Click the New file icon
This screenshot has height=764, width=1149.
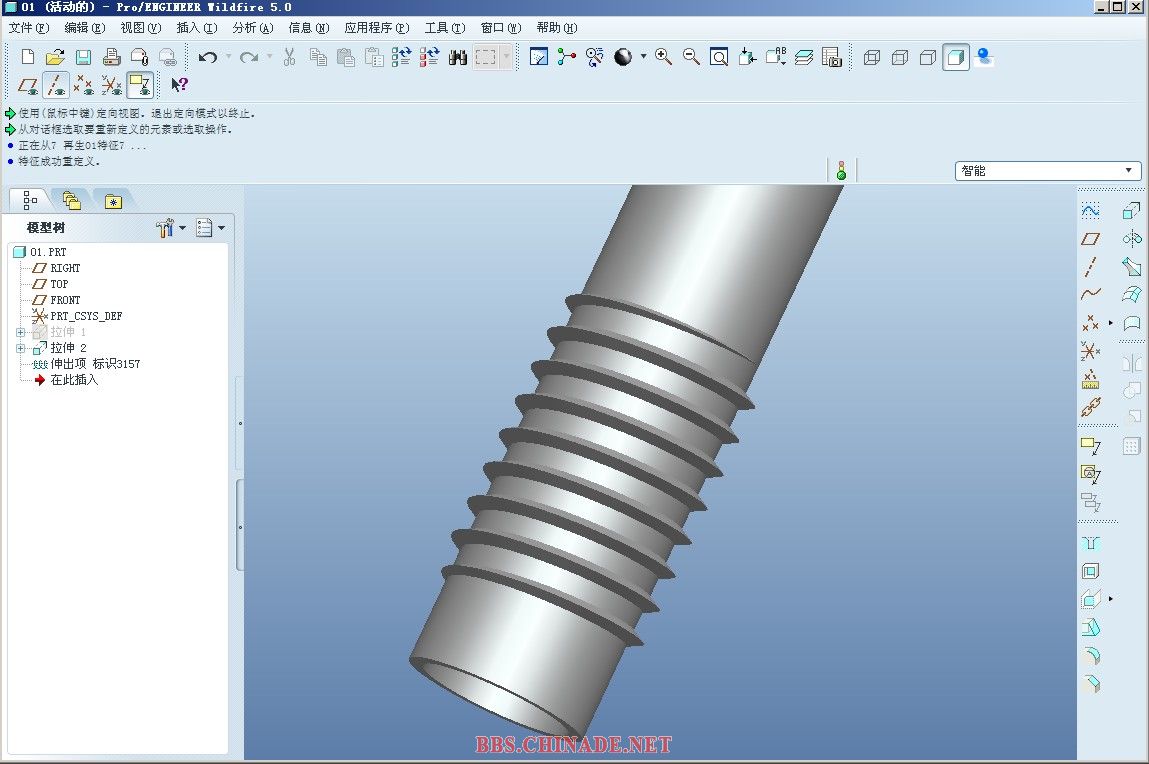click(x=28, y=57)
